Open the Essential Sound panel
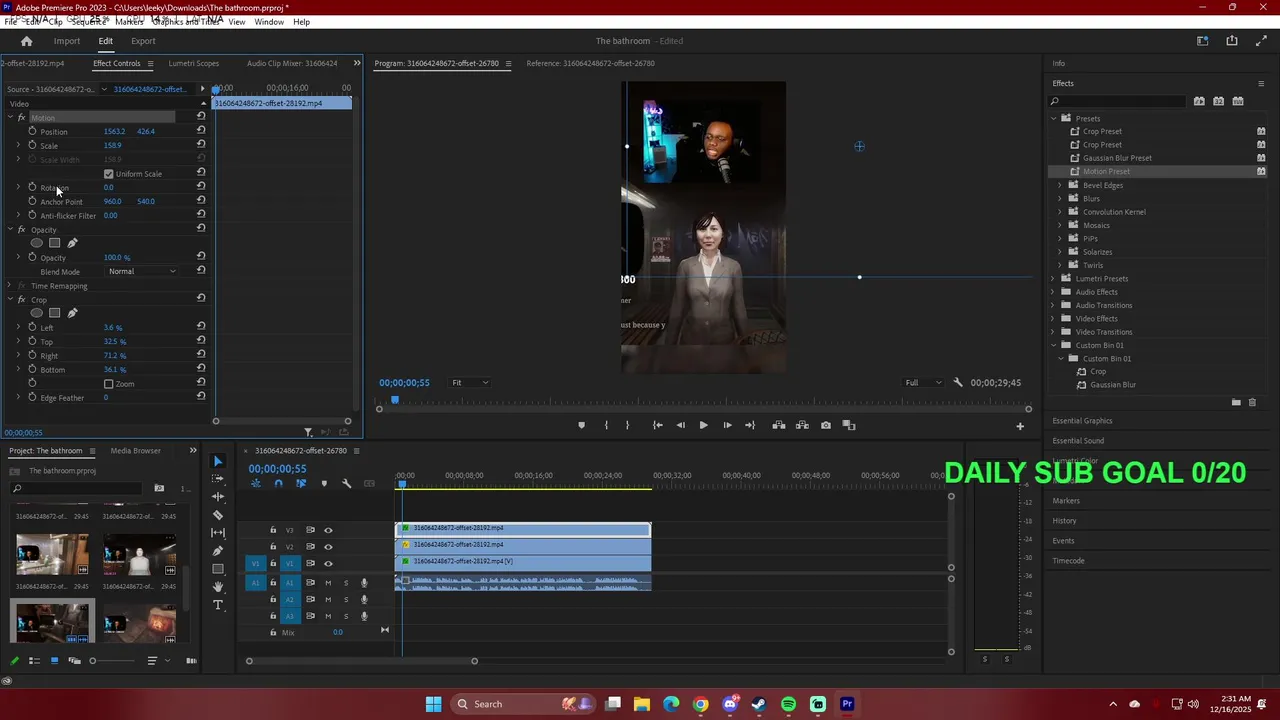1280x720 pixels. point(1078,441)
